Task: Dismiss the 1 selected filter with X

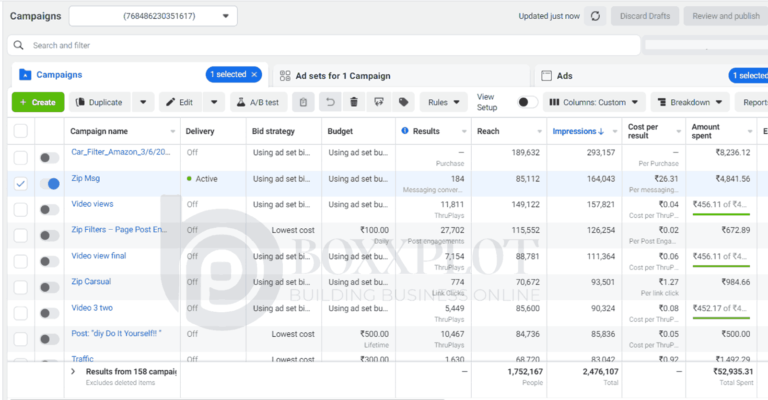Action: click(254, 75)
